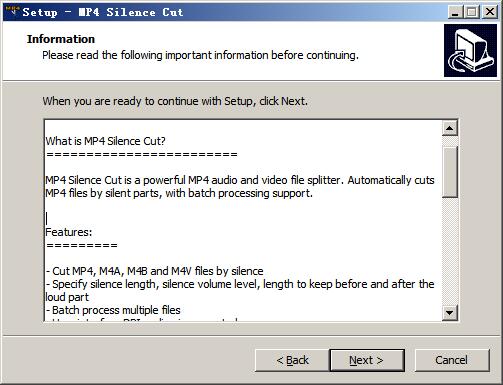The image size is (503, 385).
Task: Click the "When you are ready to continue" label
Action: click(x=175, y=101)
